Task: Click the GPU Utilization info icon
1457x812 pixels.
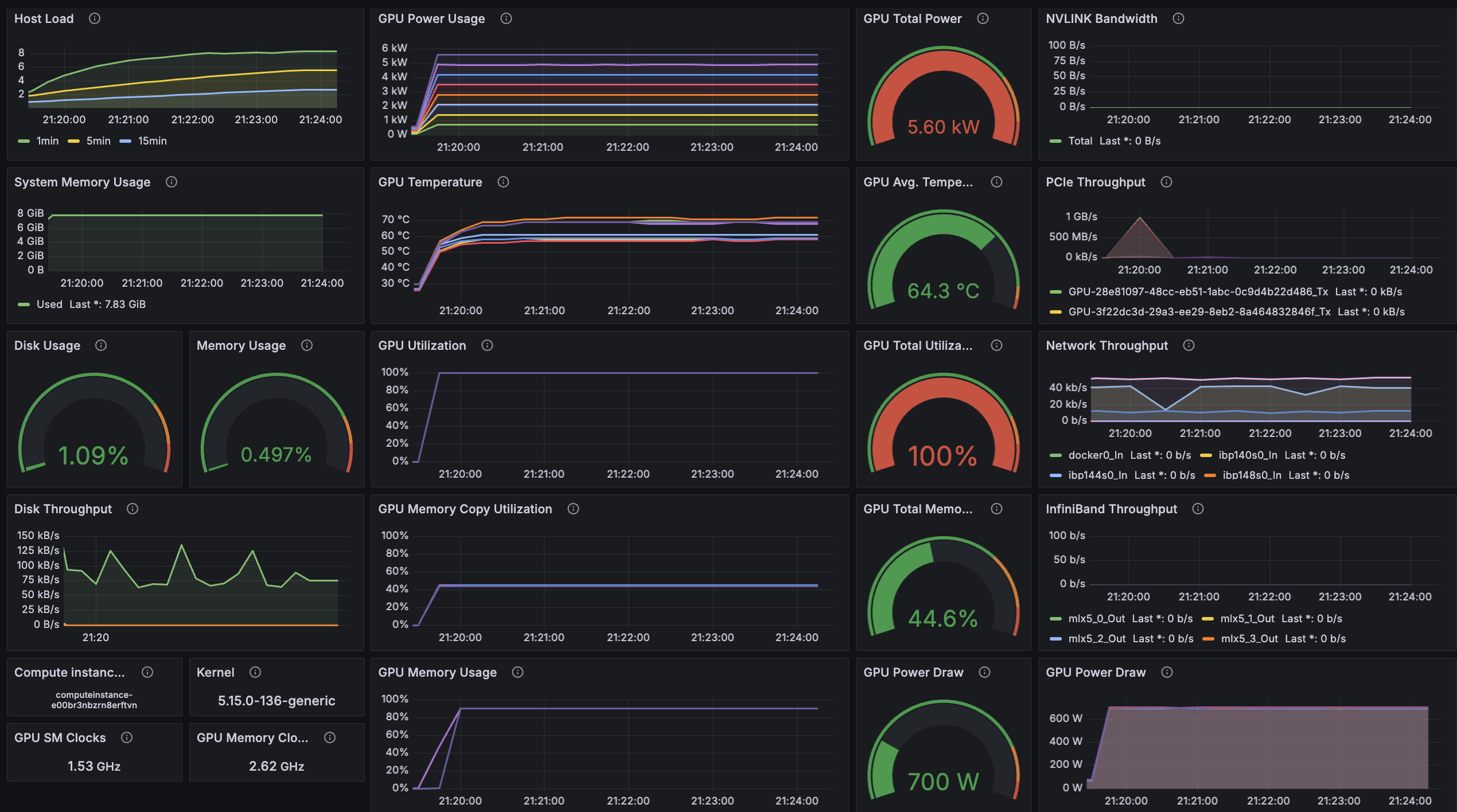Action: coord(487,345)
